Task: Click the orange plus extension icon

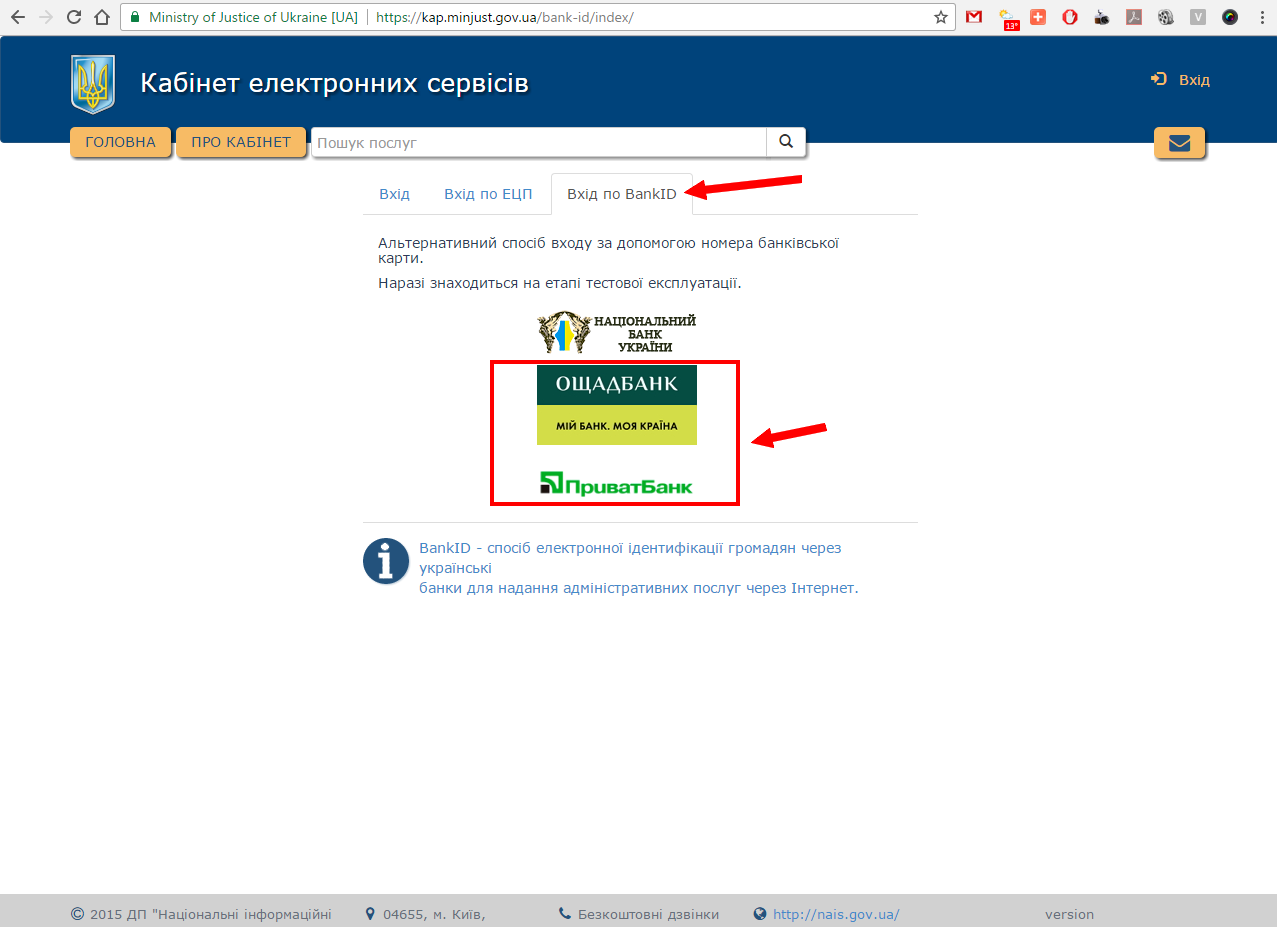Action: pos(1038,17)
